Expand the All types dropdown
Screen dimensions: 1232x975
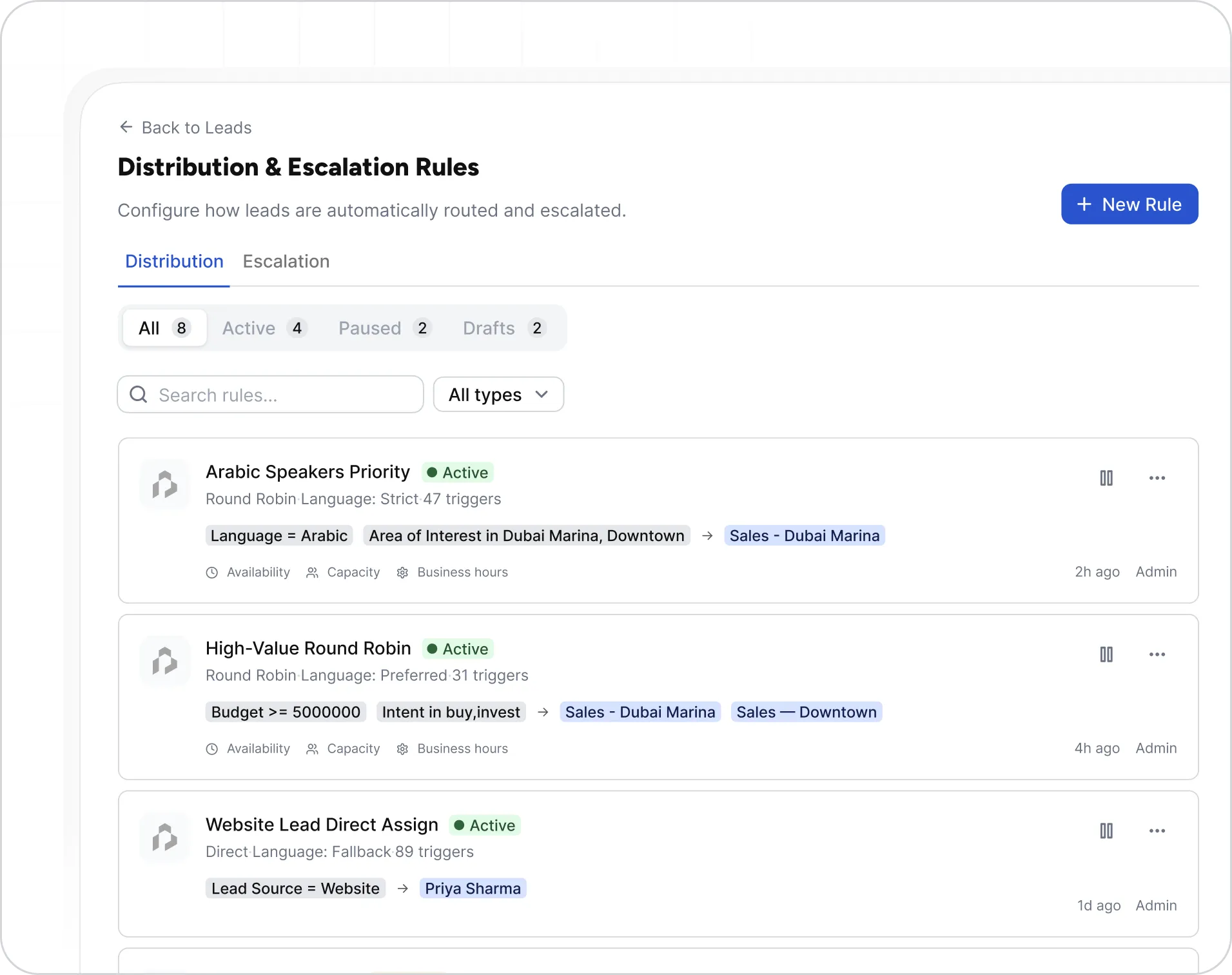(x=498, y=395)
